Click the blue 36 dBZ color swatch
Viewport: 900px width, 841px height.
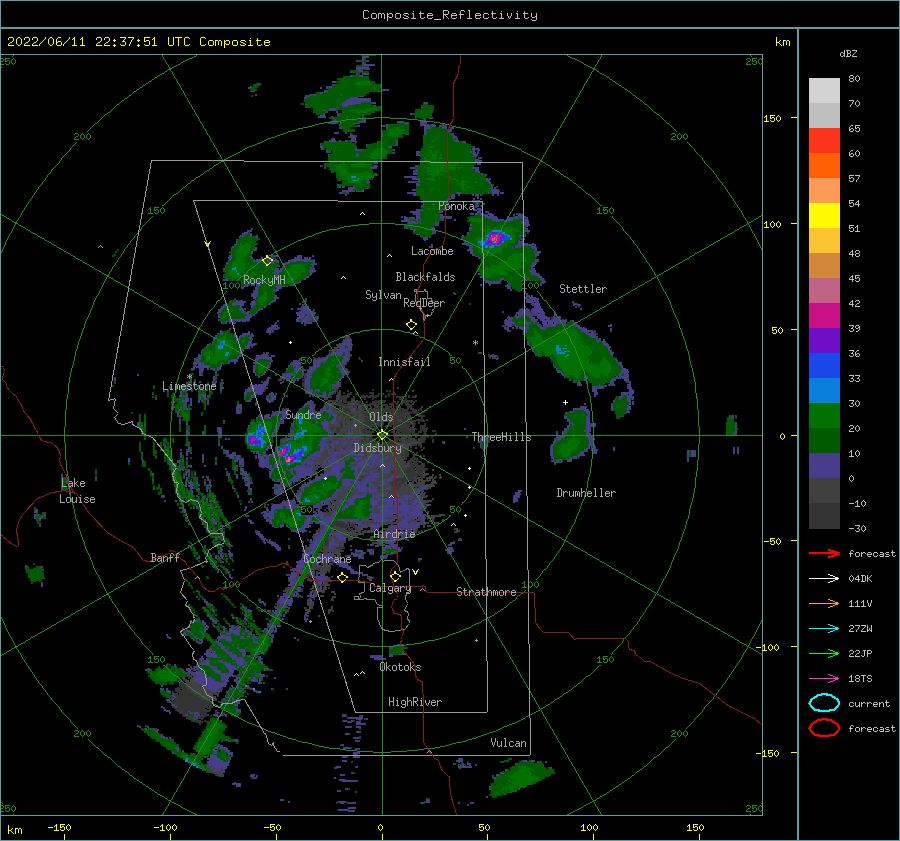click(824, 366)
